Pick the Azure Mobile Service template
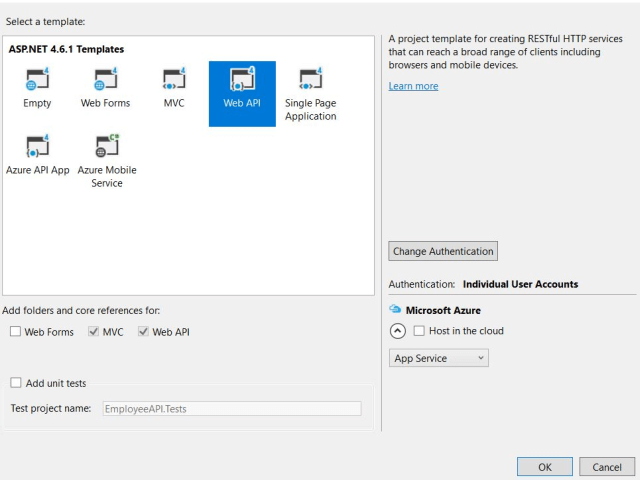The width and height of the screenshot is (640, 480). pyautogui.click(x=106, y=147)
